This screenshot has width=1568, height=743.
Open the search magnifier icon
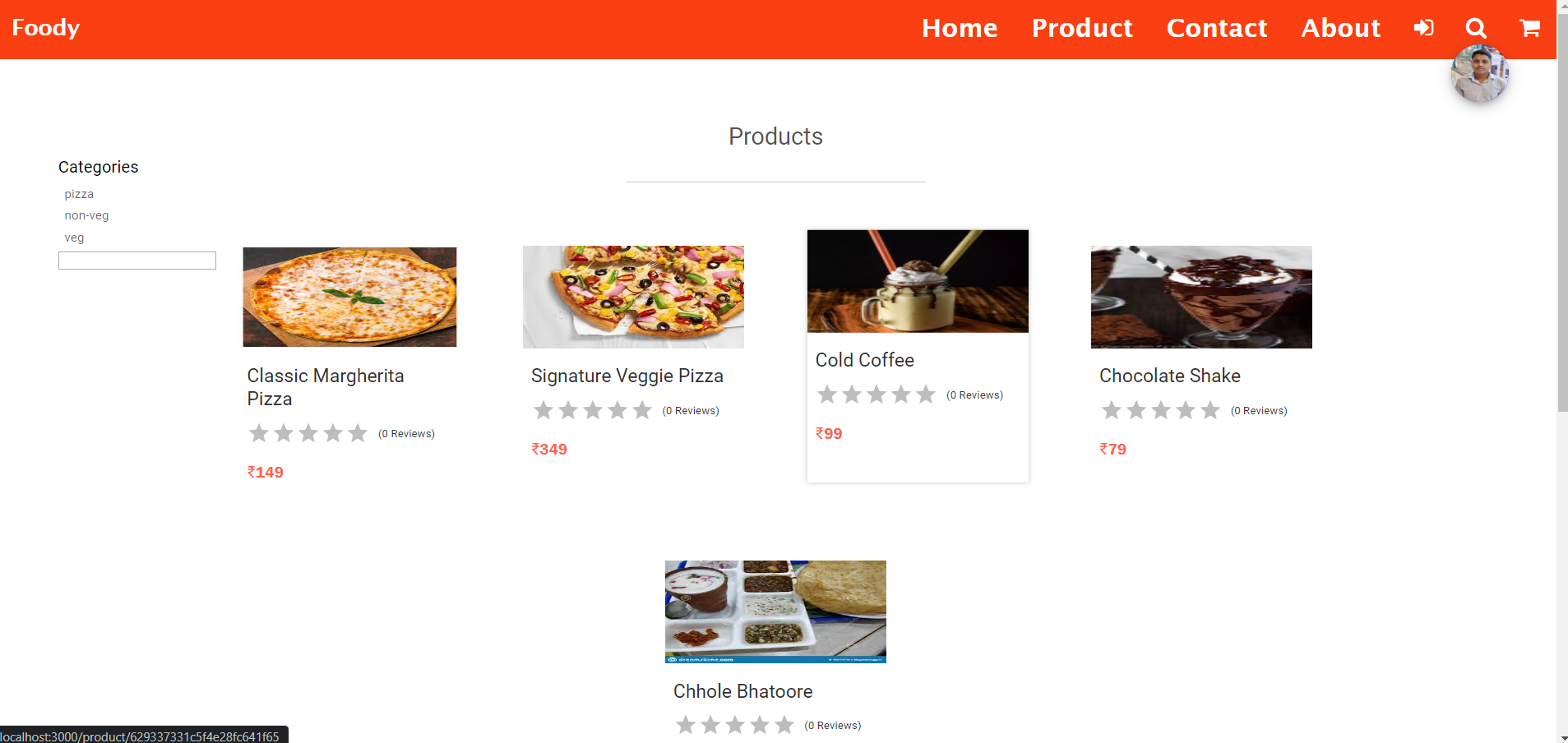tap(1476, 28)
